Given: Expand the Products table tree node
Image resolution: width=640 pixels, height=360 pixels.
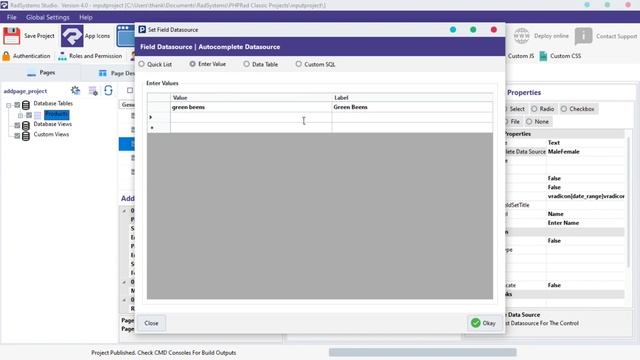Looking at the screenshot, I should click(20, 116).
